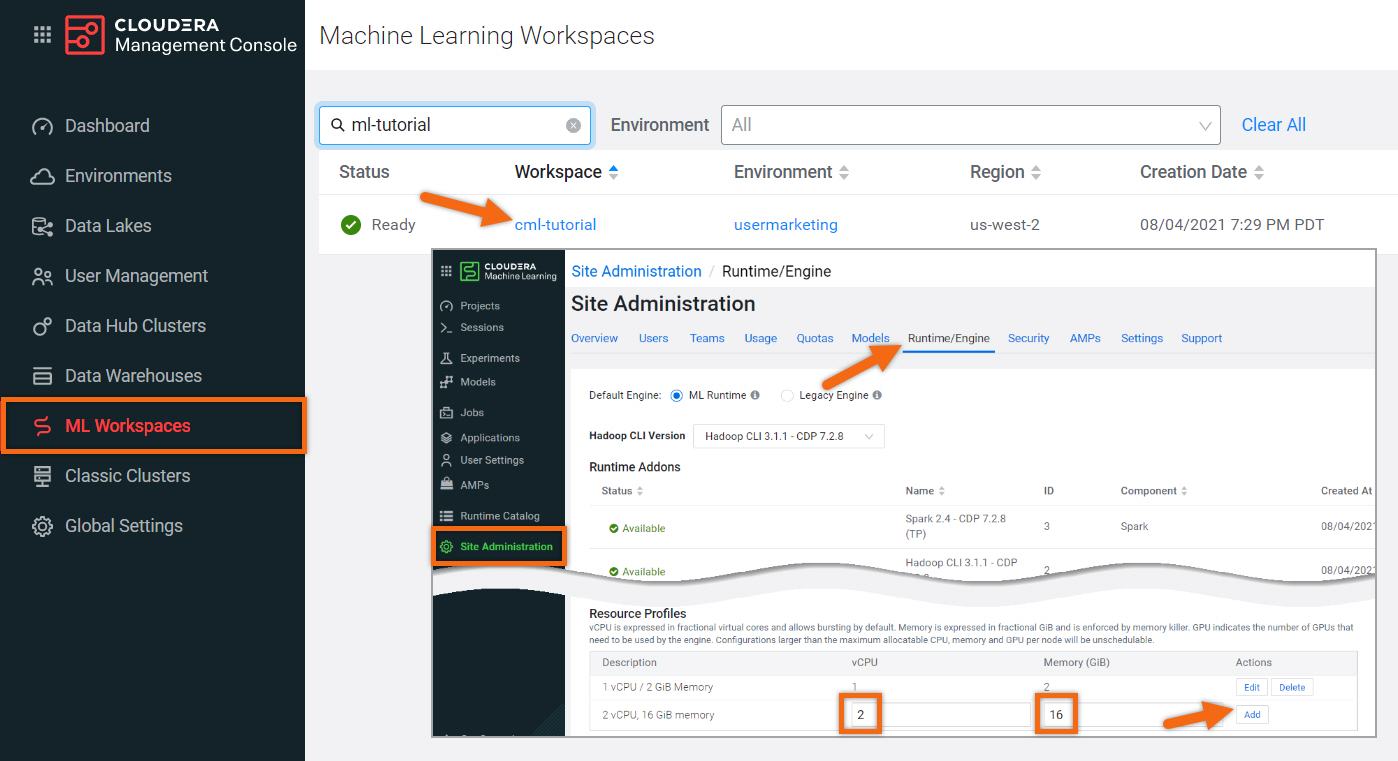Click the ML Workspaces icon

(x=42, y=426)
